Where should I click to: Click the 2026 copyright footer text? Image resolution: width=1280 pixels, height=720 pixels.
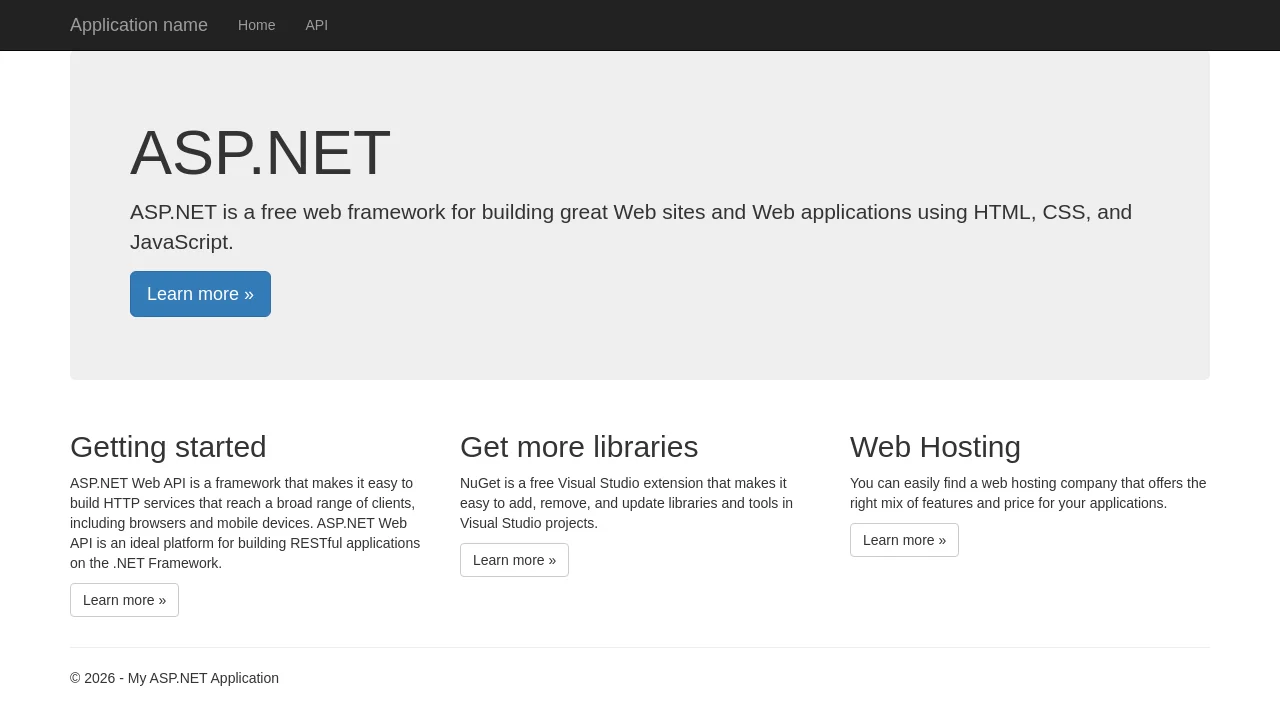174,678
